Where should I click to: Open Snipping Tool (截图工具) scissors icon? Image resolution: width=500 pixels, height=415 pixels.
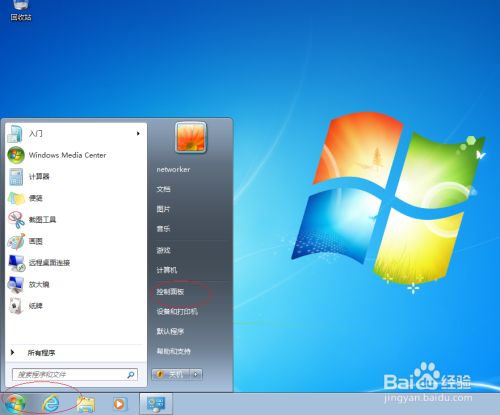(x=16, y=219)
